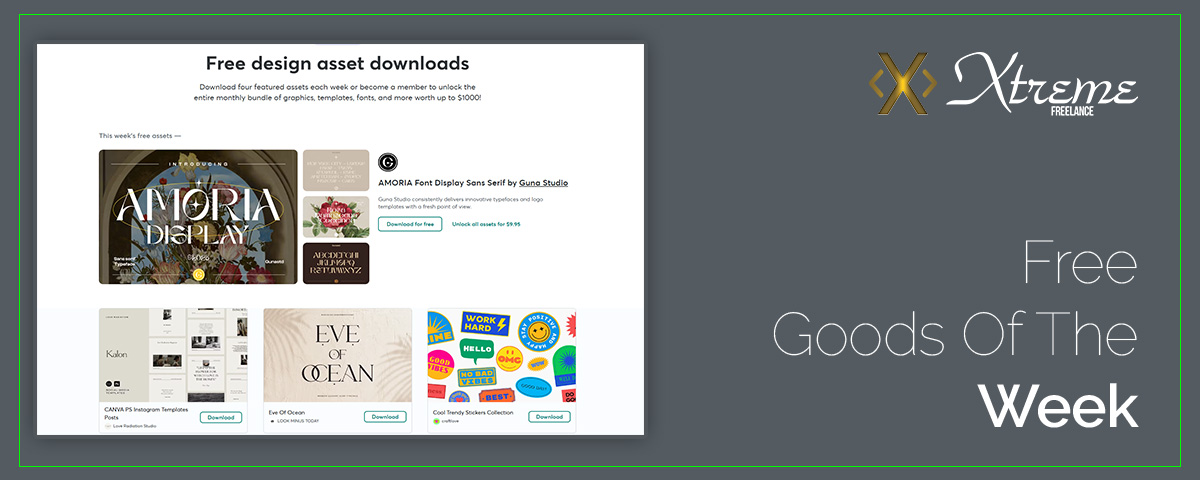Download the Eve Of Ocean font

pyautogui.click(x=385, y=416)
